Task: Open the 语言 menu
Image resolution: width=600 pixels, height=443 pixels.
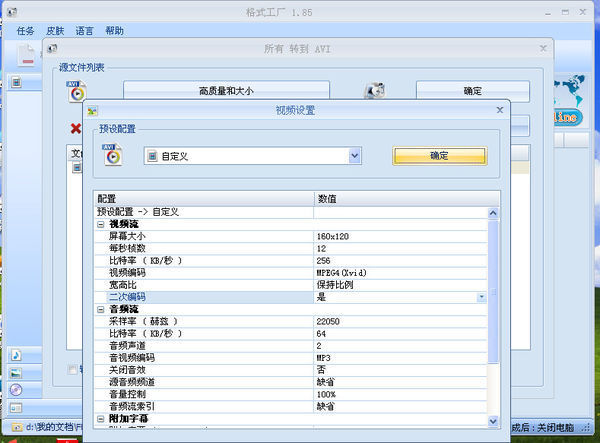Action: point(85,31)
